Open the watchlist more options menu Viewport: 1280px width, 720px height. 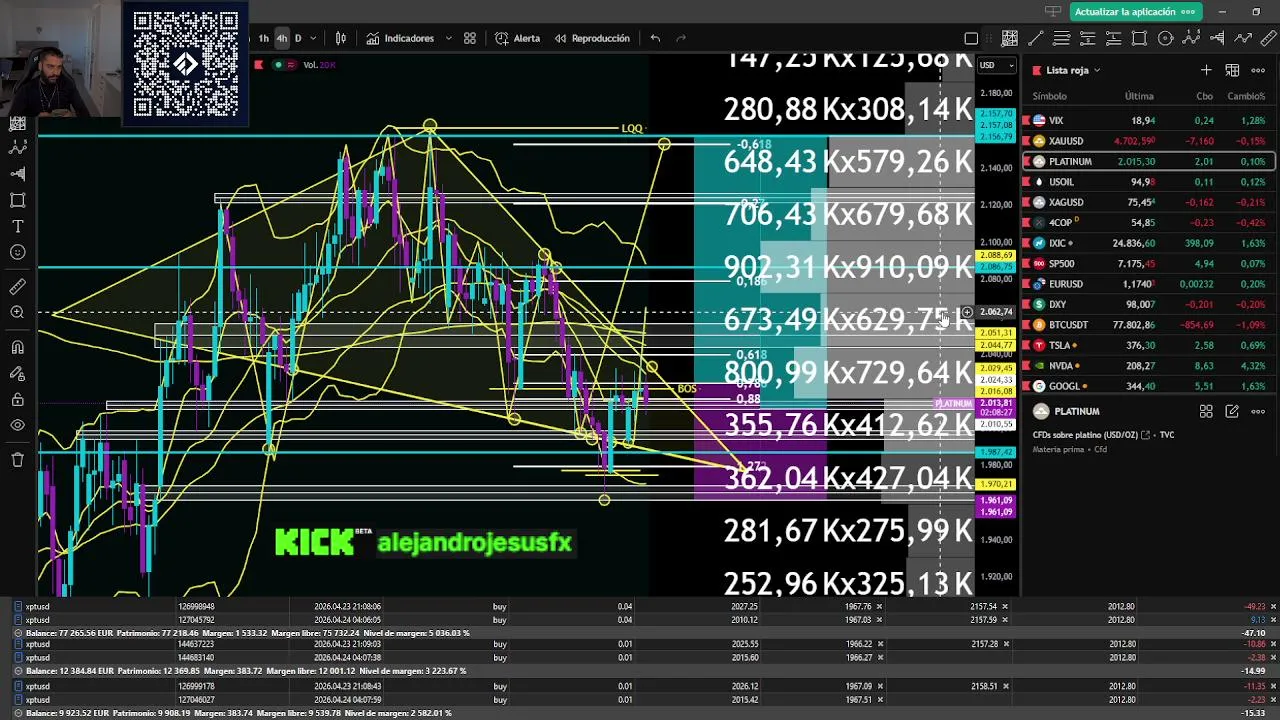coord(1258,70)
